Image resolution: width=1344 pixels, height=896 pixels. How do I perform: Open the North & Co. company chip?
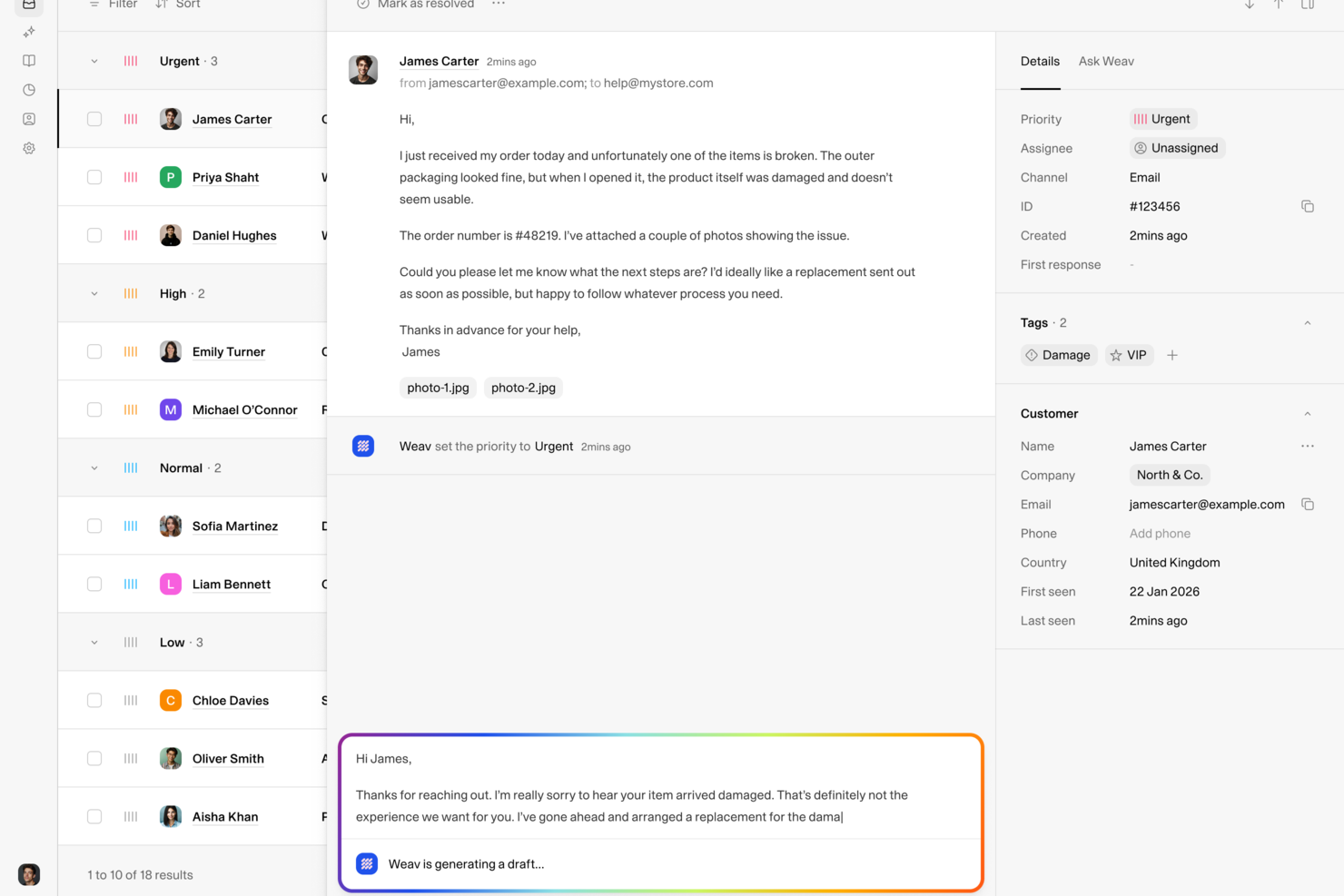tap(1170, 475)
